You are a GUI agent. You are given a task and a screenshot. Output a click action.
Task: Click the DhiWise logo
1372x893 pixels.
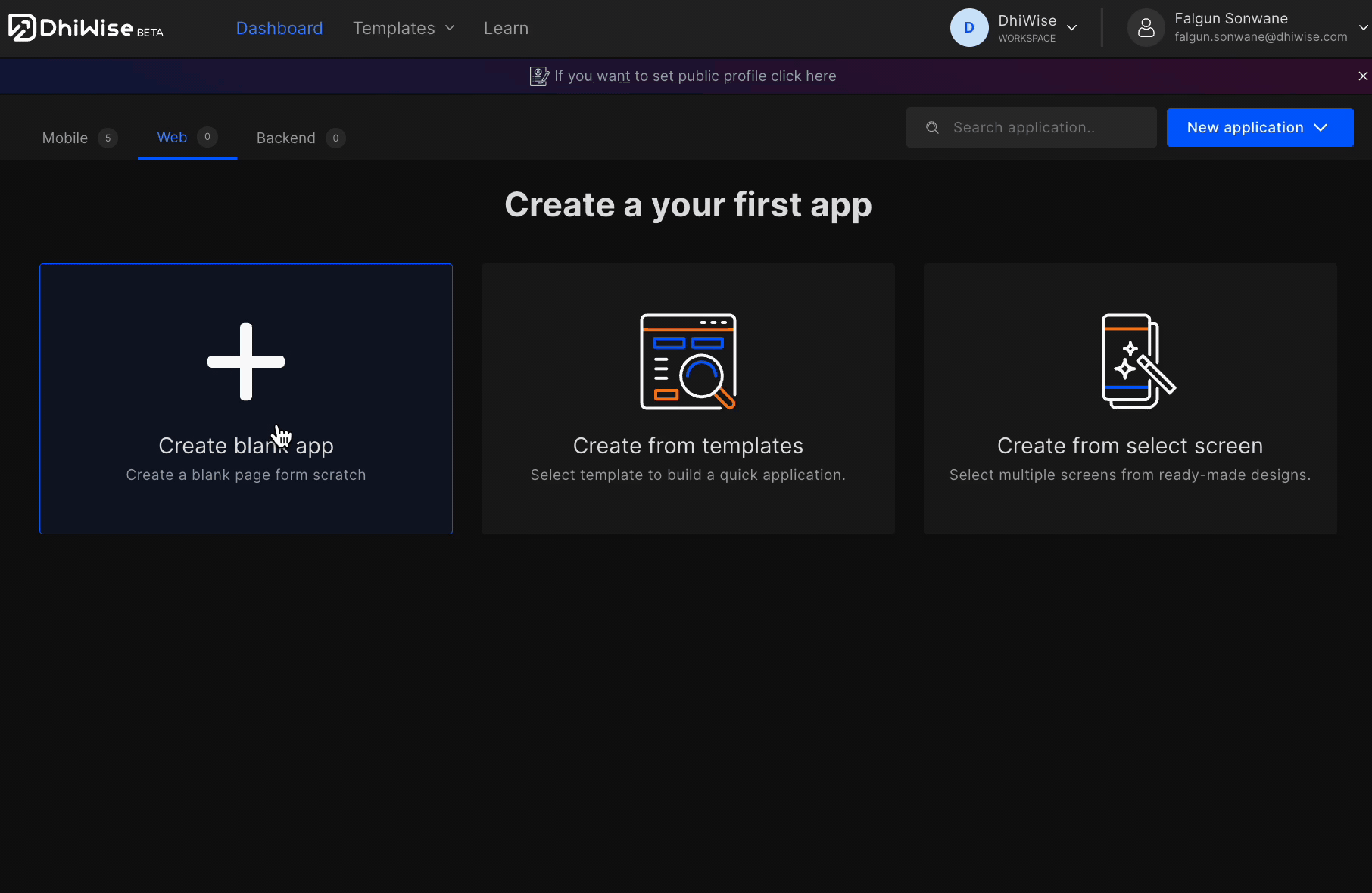(86, 28)
